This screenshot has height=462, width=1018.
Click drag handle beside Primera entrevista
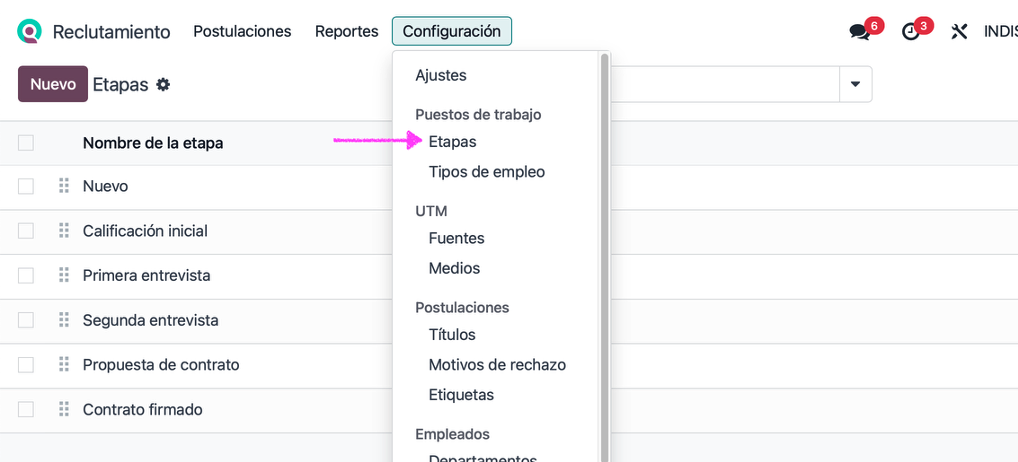(64, 275)
